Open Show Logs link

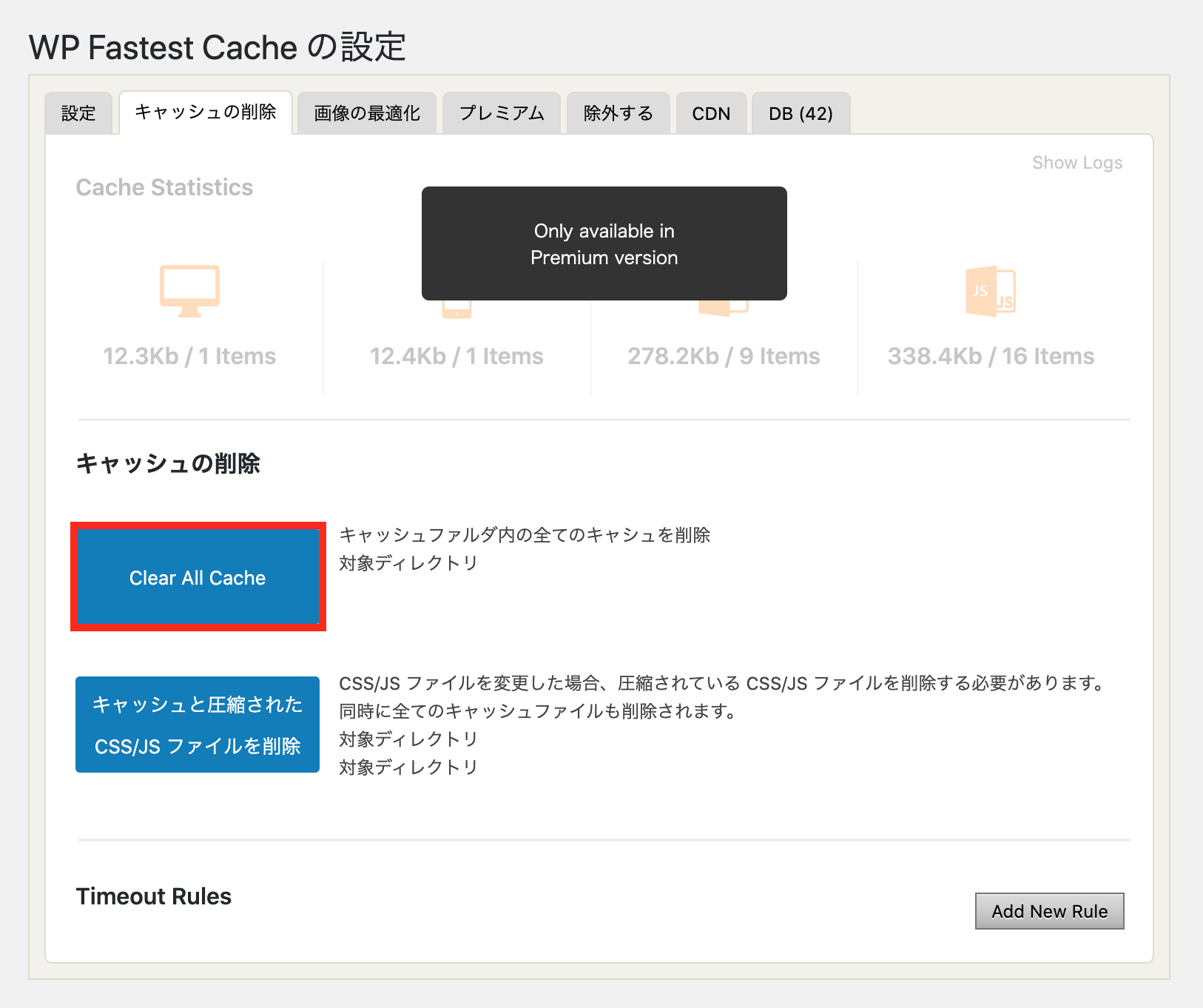[1077, 163]
